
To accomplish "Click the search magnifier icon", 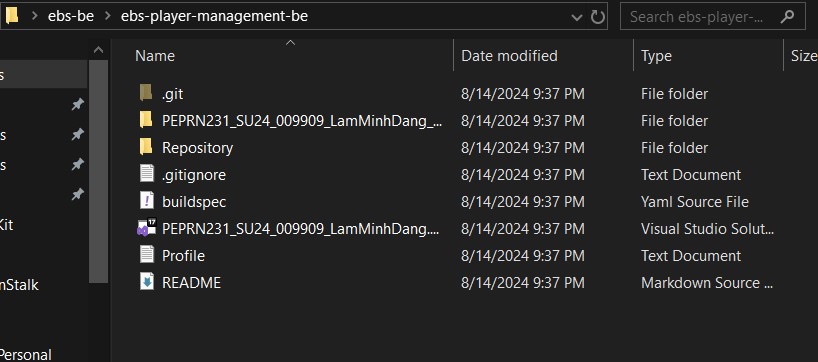I will coord(787,17).
